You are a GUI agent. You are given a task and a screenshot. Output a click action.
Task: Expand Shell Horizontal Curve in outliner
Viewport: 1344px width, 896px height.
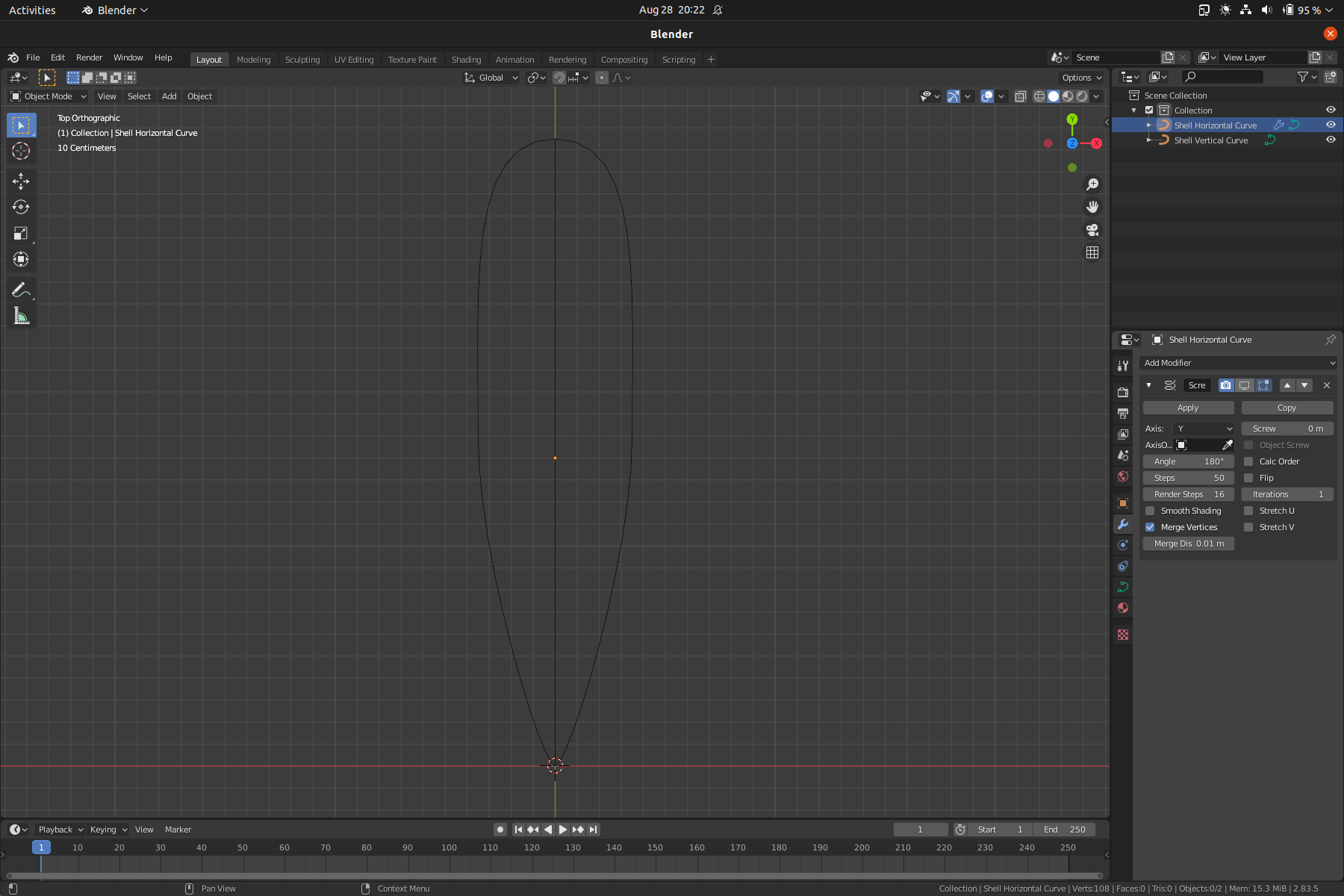click(1149, 125)
